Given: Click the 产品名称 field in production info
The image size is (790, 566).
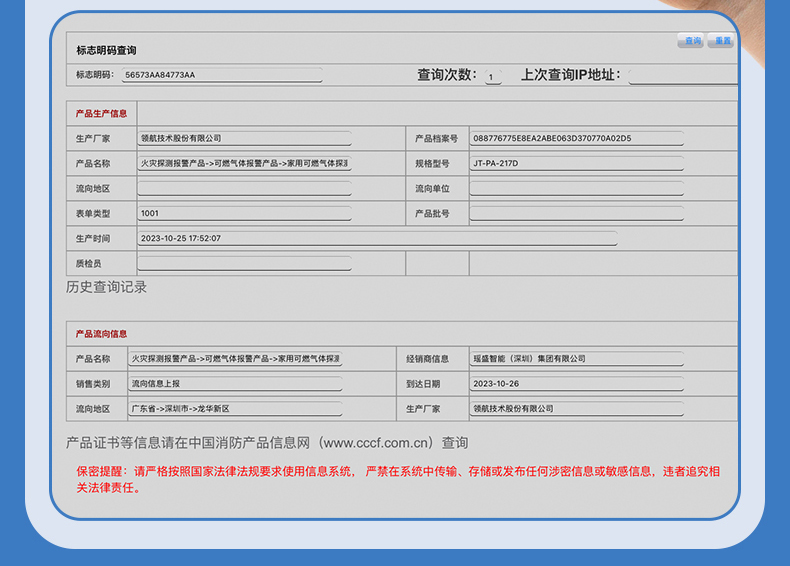Looking at the screenshot, I should pos(244,163).
